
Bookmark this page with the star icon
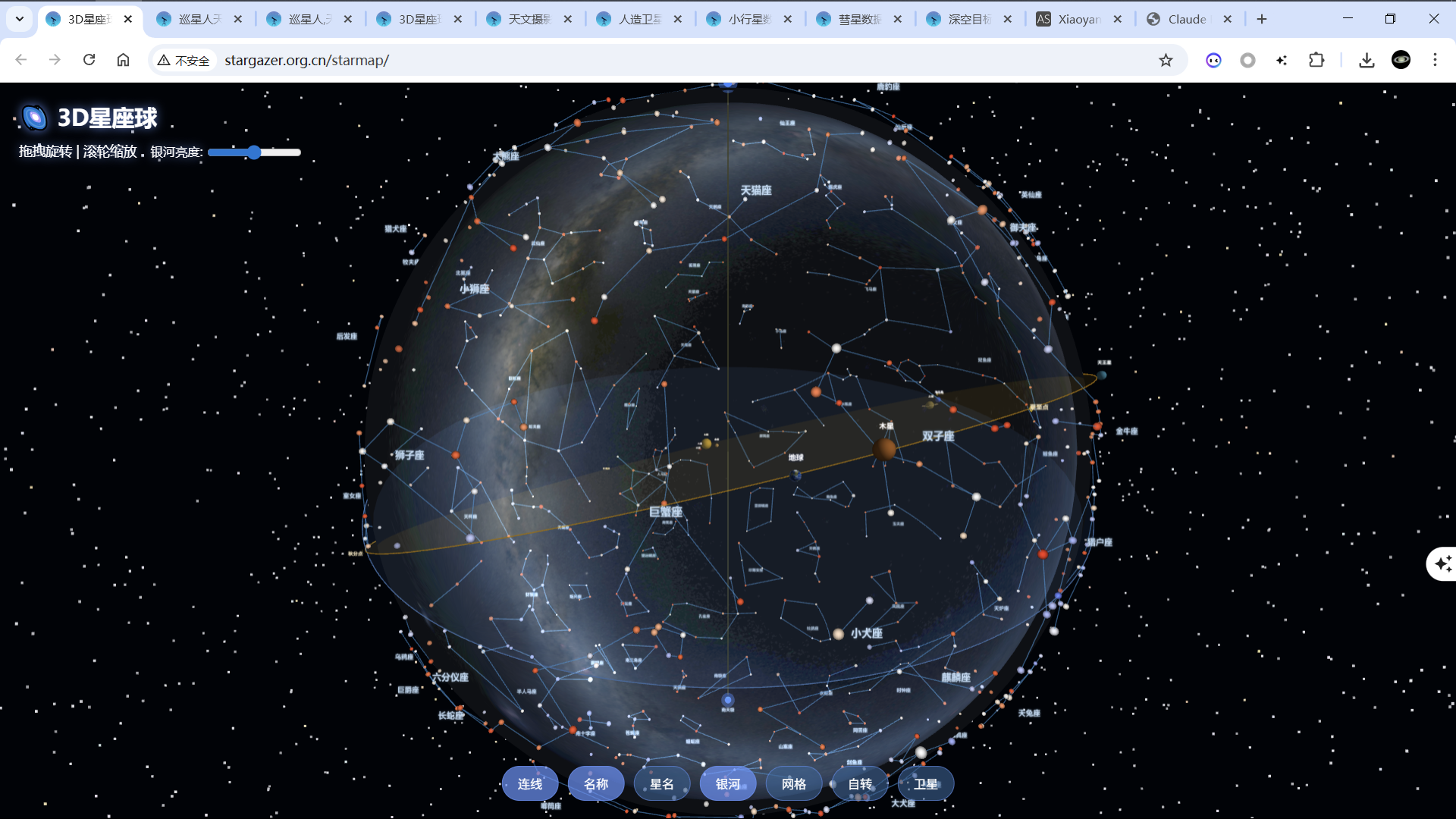click(x=1166, y=61)
